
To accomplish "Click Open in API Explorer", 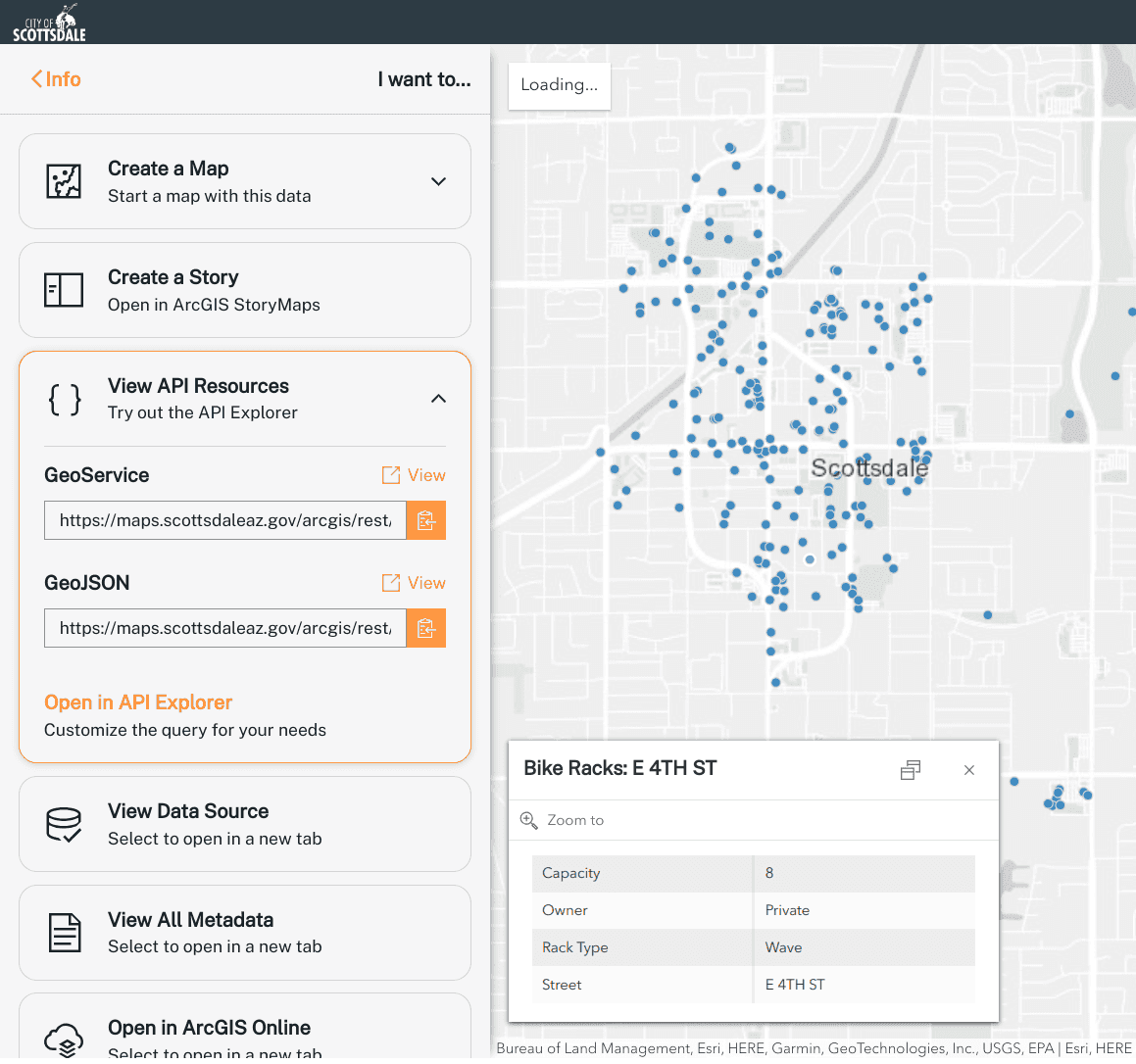I will pos(137,702).
